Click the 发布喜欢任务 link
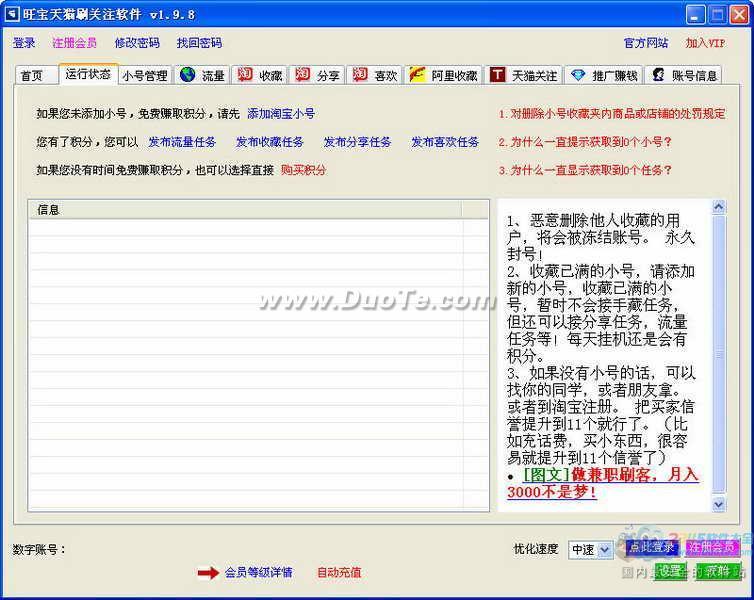754x600 pixels. (x=445, y=142)
